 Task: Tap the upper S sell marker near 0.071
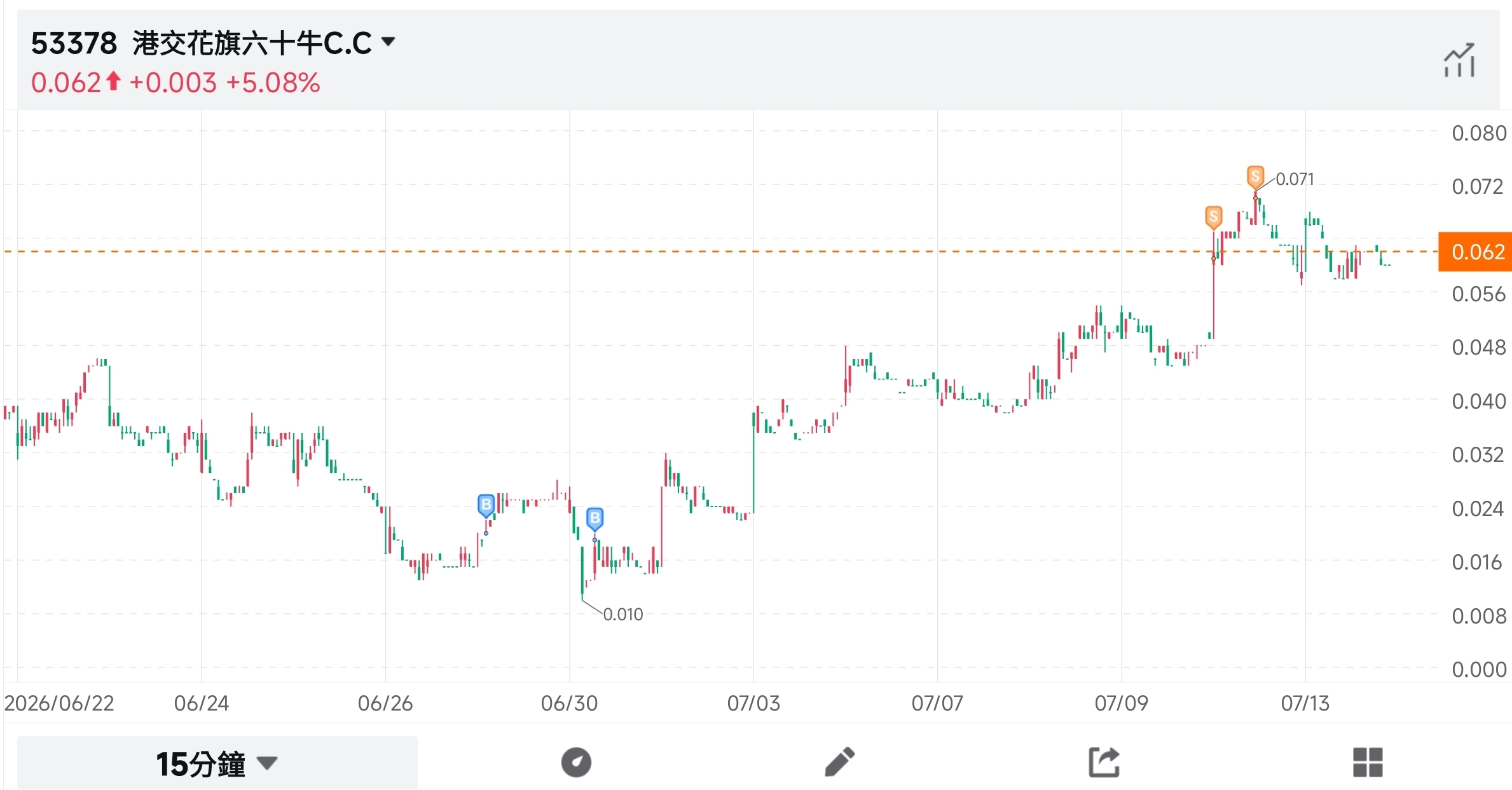(1255, 177)
